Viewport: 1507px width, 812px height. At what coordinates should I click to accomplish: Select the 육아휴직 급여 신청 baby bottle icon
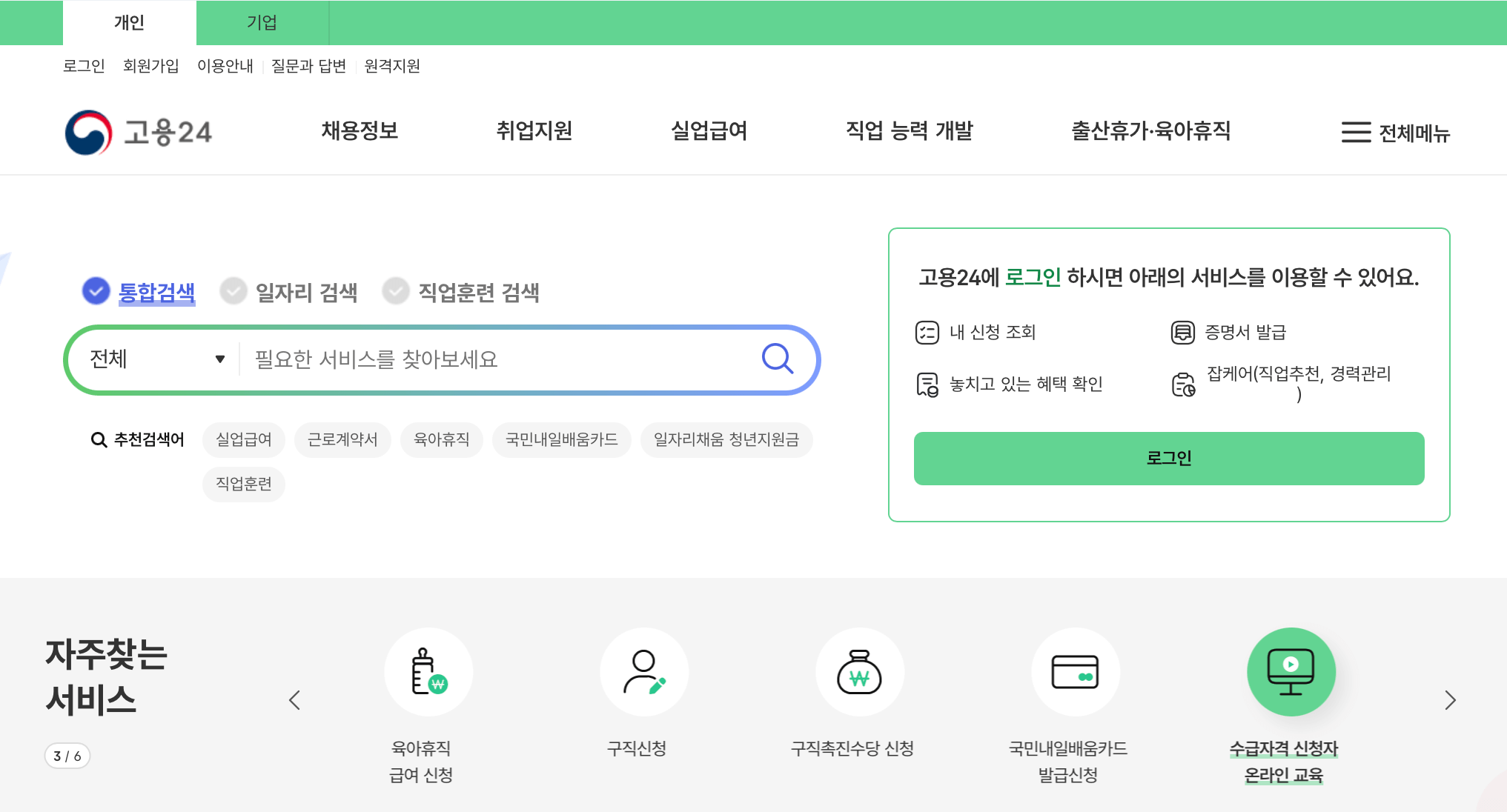[428, 672]
